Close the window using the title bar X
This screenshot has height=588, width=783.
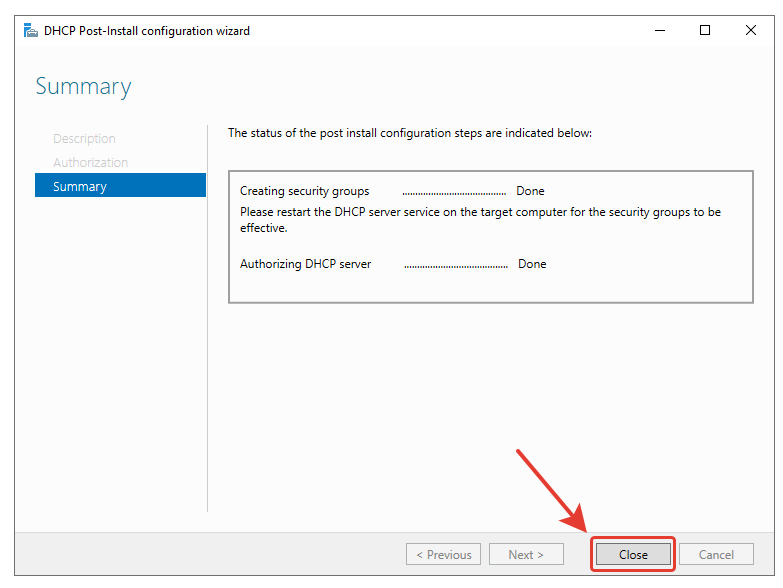(x=751, y=31)
